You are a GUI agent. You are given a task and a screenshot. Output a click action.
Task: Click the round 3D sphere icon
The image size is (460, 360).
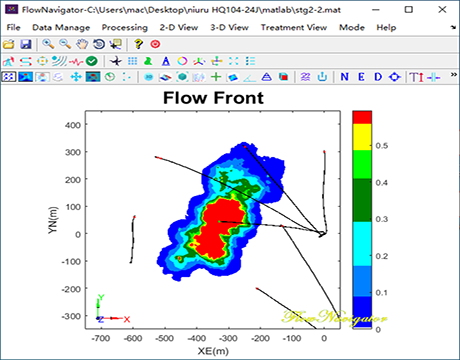(149, 77)
